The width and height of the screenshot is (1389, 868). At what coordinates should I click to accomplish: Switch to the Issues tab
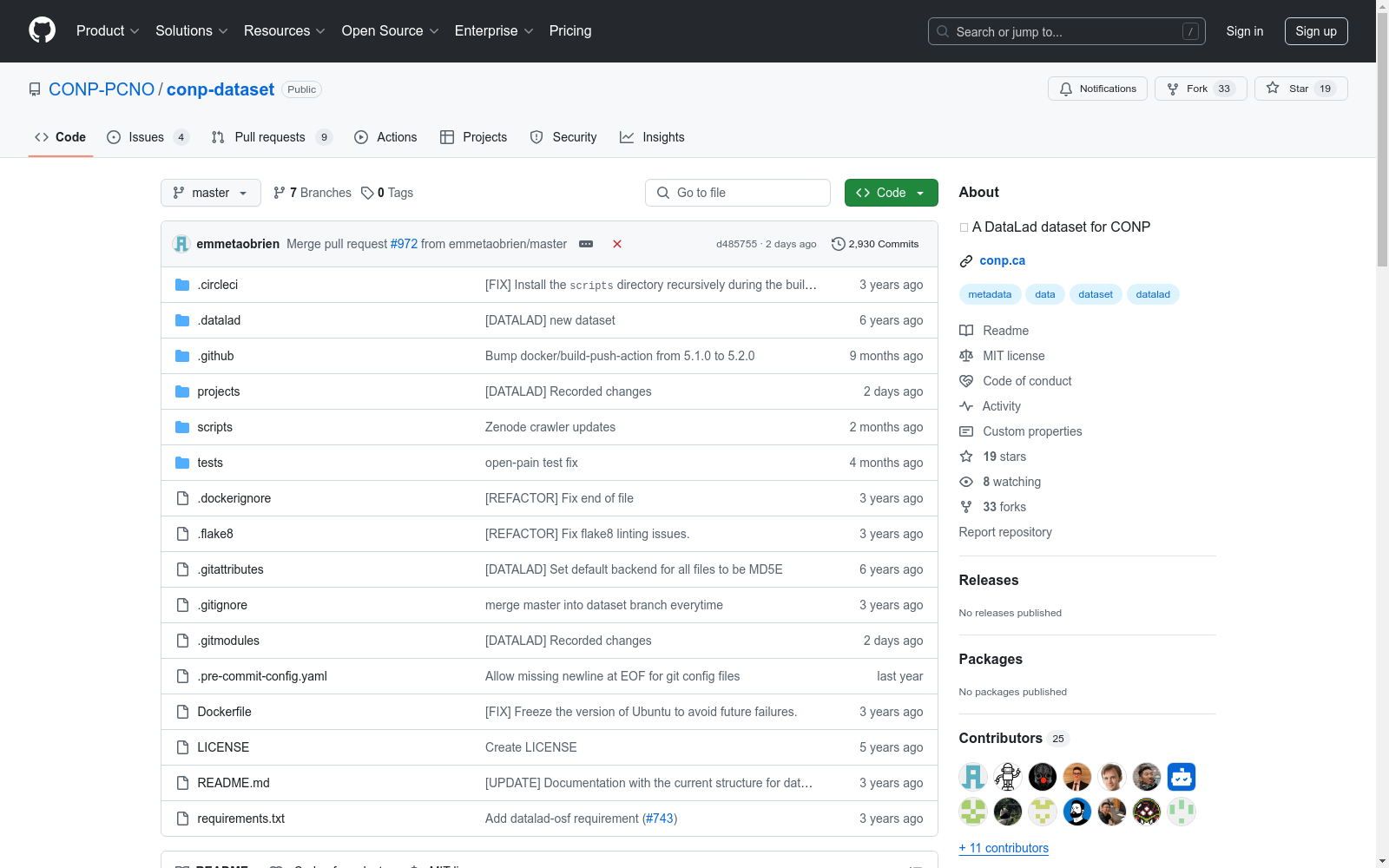(x=148, y=137)
